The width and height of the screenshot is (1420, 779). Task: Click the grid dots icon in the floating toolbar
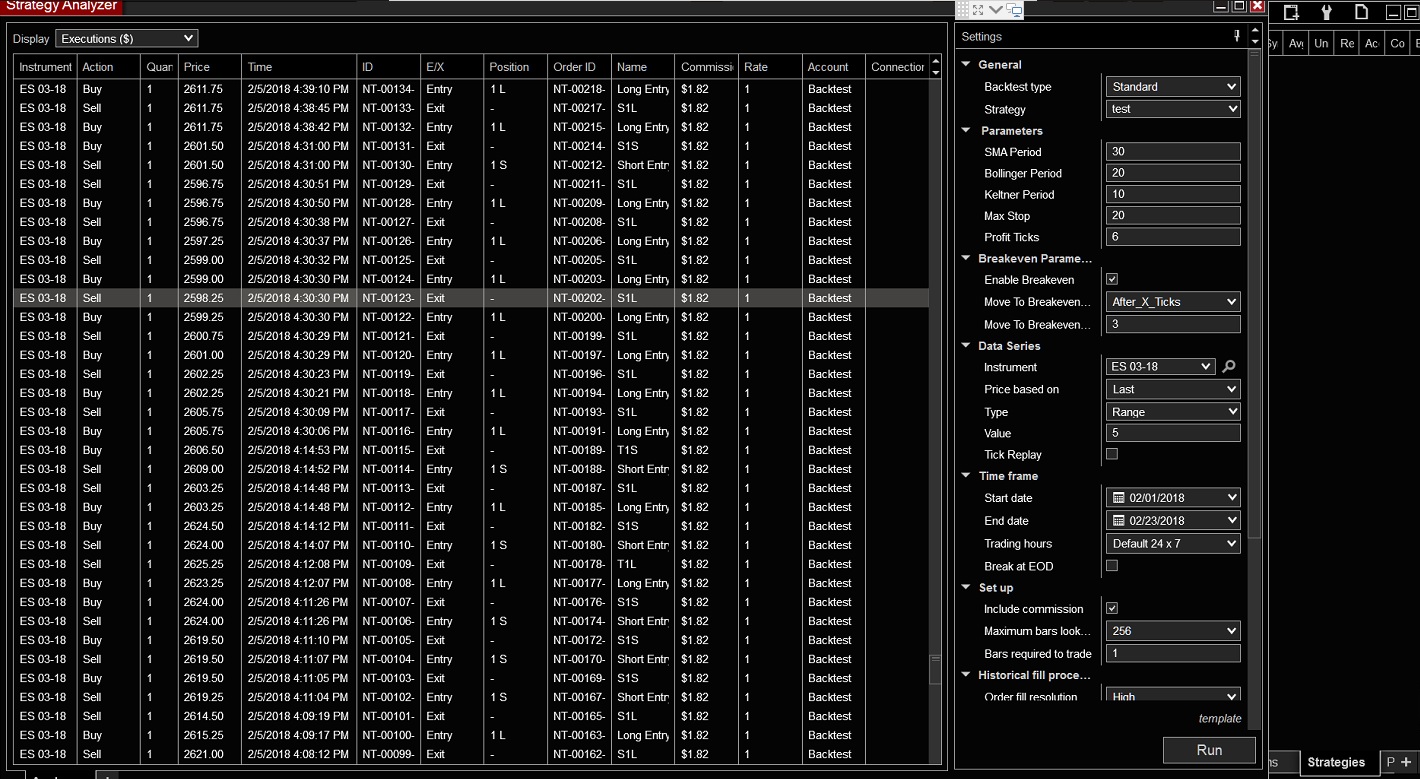pos(963,10)
